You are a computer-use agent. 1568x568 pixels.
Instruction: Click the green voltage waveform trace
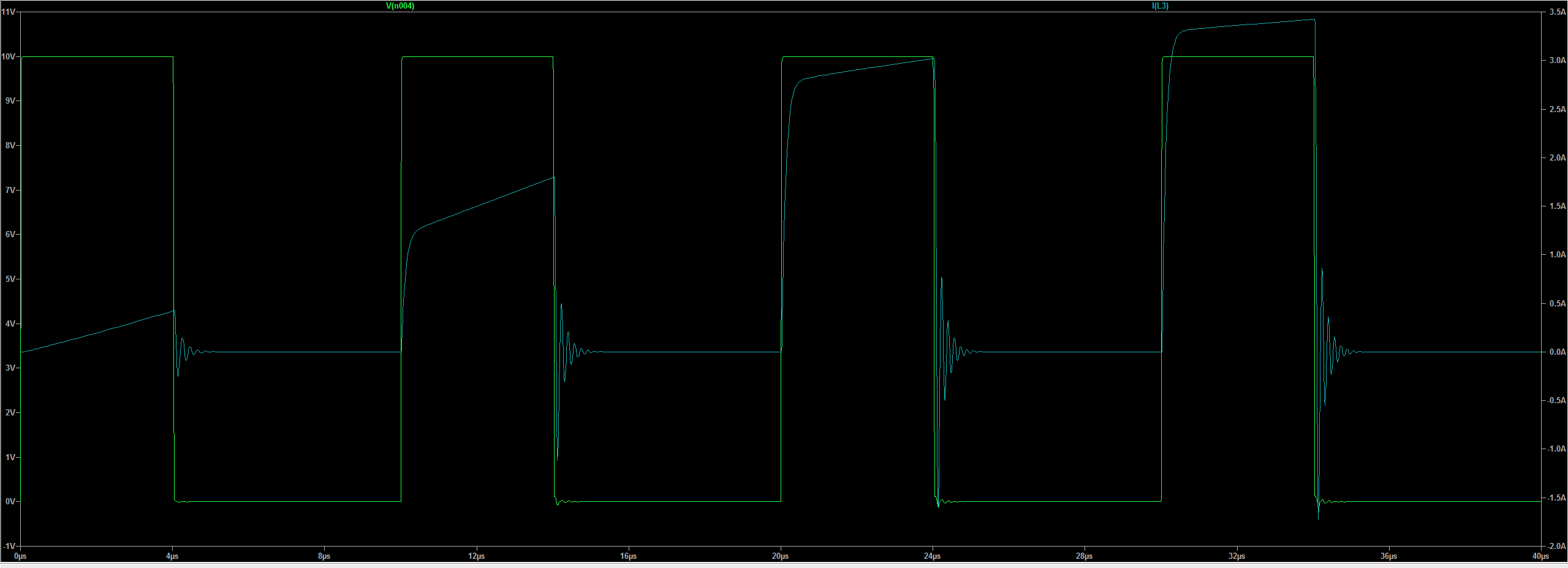(x=92, y=56)
